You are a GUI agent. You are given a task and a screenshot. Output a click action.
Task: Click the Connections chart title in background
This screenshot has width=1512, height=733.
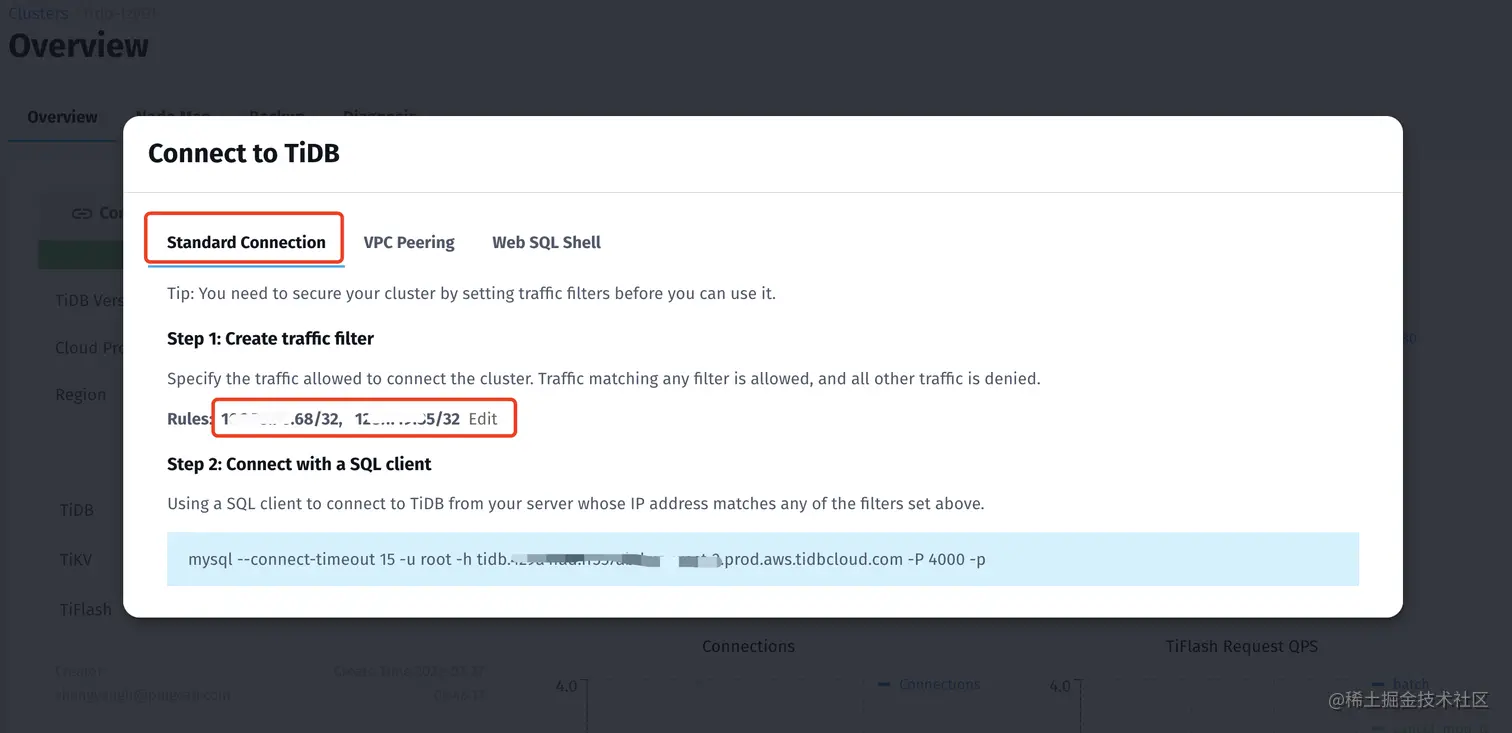748,646
